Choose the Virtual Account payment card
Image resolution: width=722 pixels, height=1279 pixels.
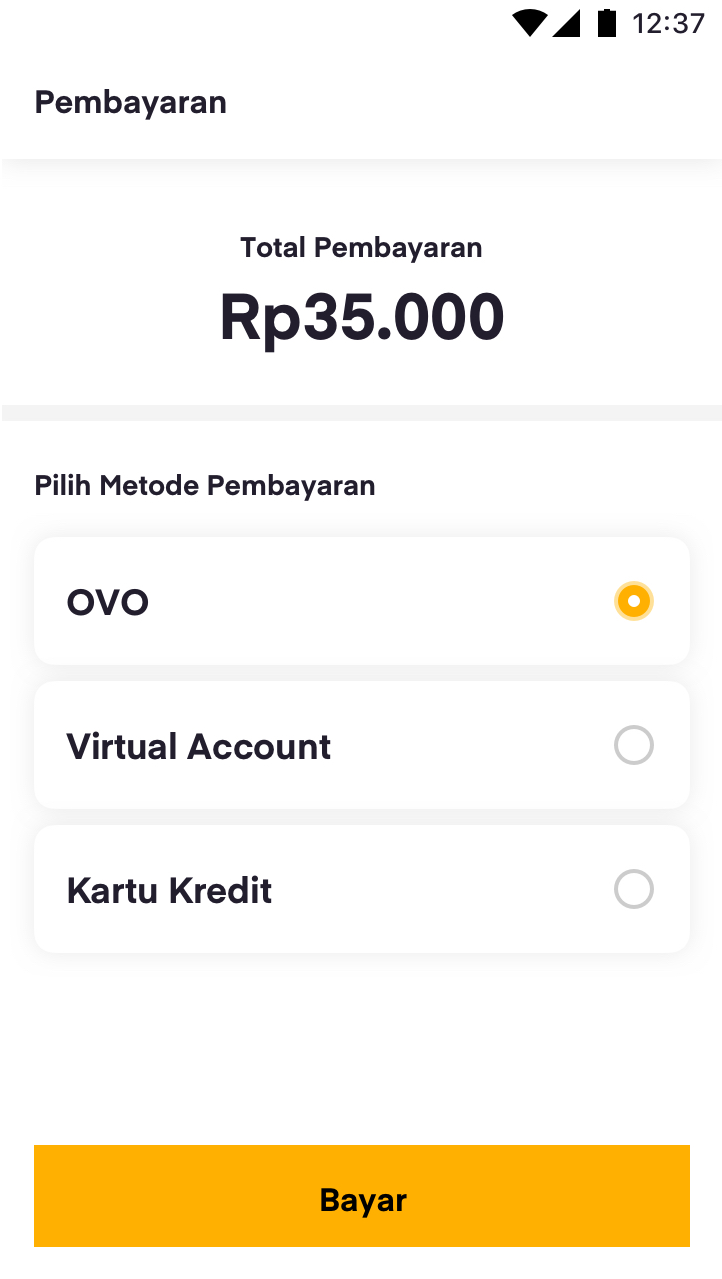pyautogui.click(x=420, y=745)
